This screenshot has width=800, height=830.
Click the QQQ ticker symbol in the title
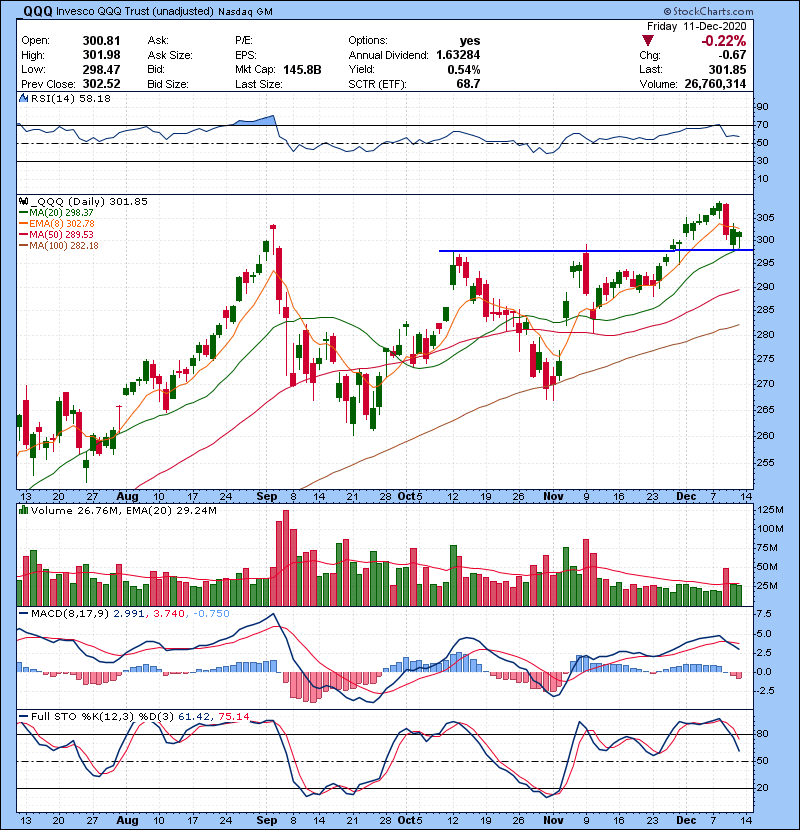pos(38,11)
